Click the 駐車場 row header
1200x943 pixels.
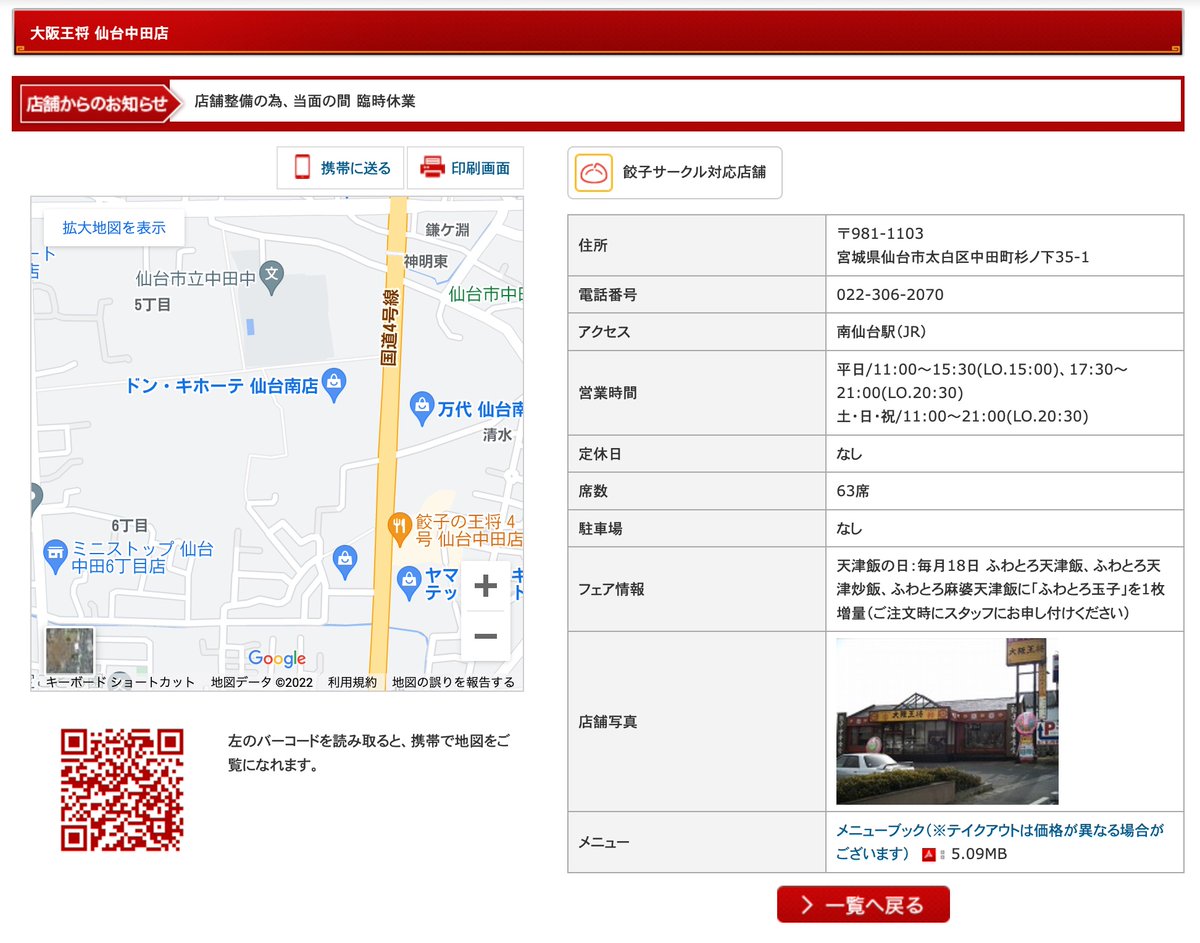pos(696,528)
